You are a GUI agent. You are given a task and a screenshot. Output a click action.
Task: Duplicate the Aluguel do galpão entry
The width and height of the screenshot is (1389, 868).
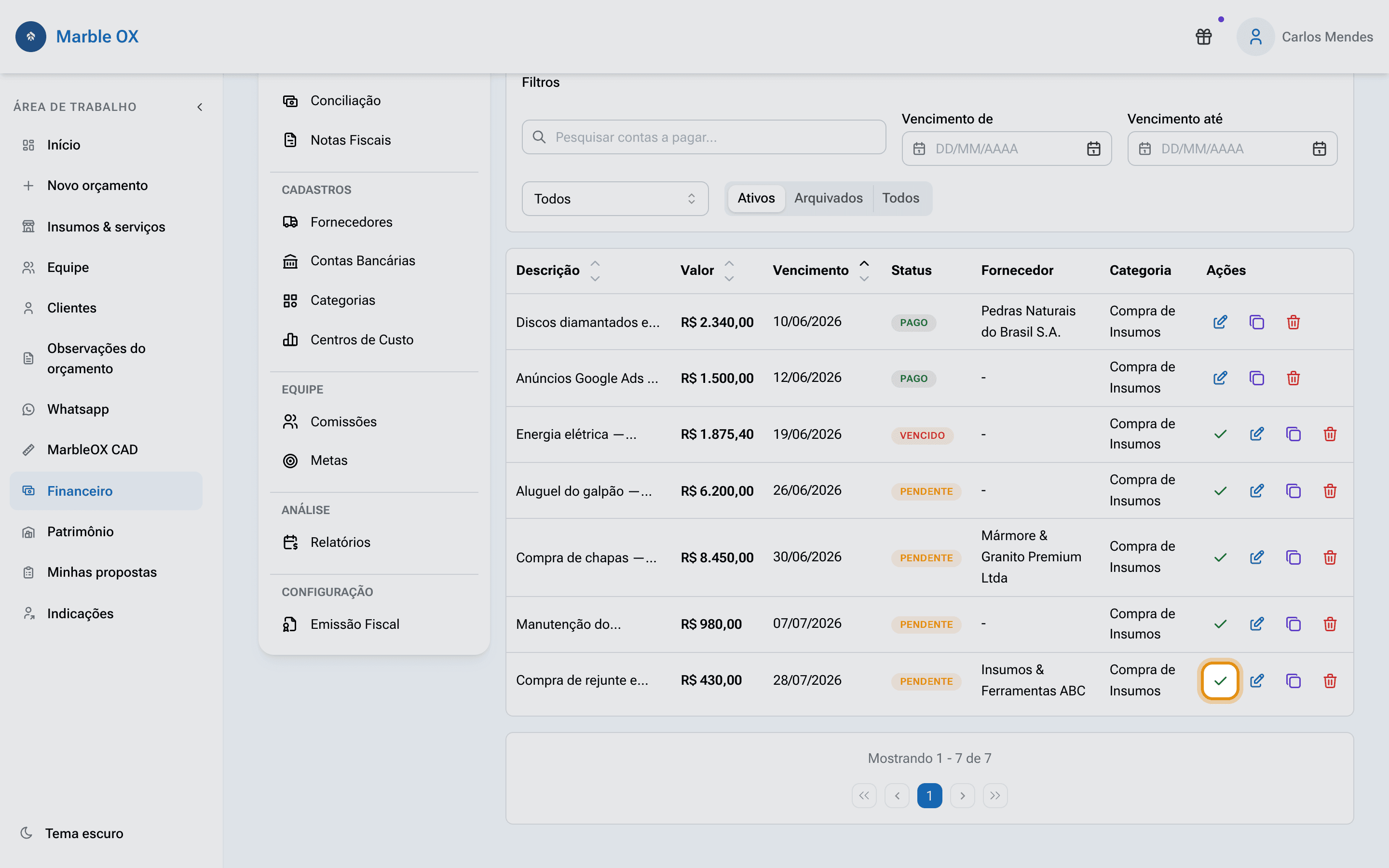point(1293,491)
